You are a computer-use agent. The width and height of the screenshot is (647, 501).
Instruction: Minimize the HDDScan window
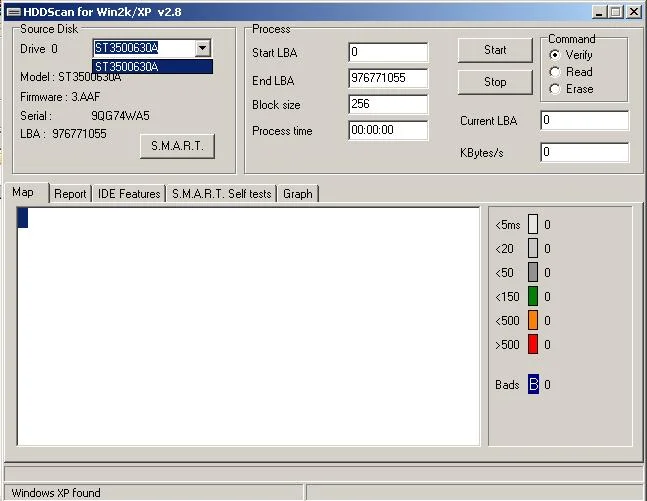point(599,12)
